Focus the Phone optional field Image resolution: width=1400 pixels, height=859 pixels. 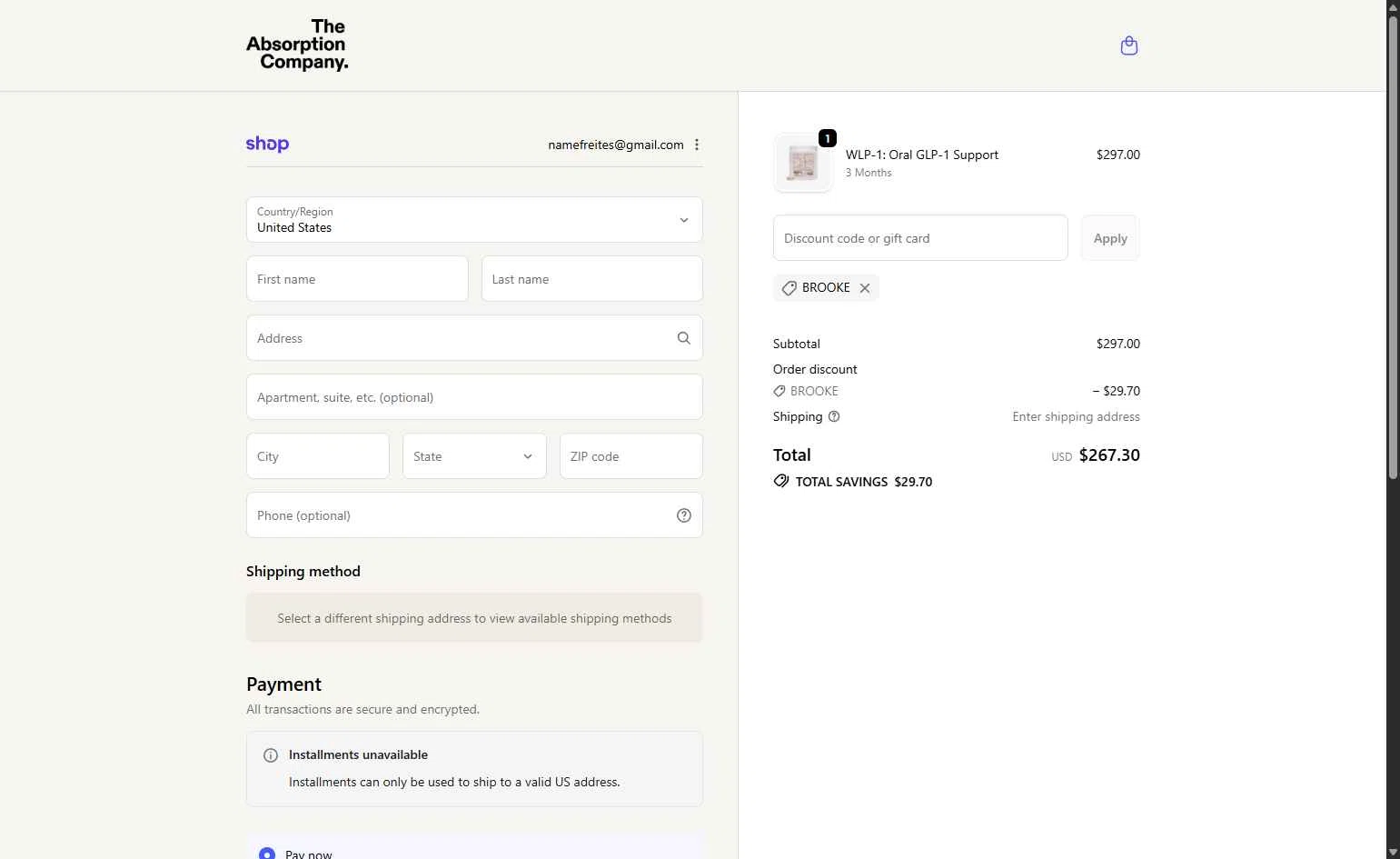click(x=474, y=515)
